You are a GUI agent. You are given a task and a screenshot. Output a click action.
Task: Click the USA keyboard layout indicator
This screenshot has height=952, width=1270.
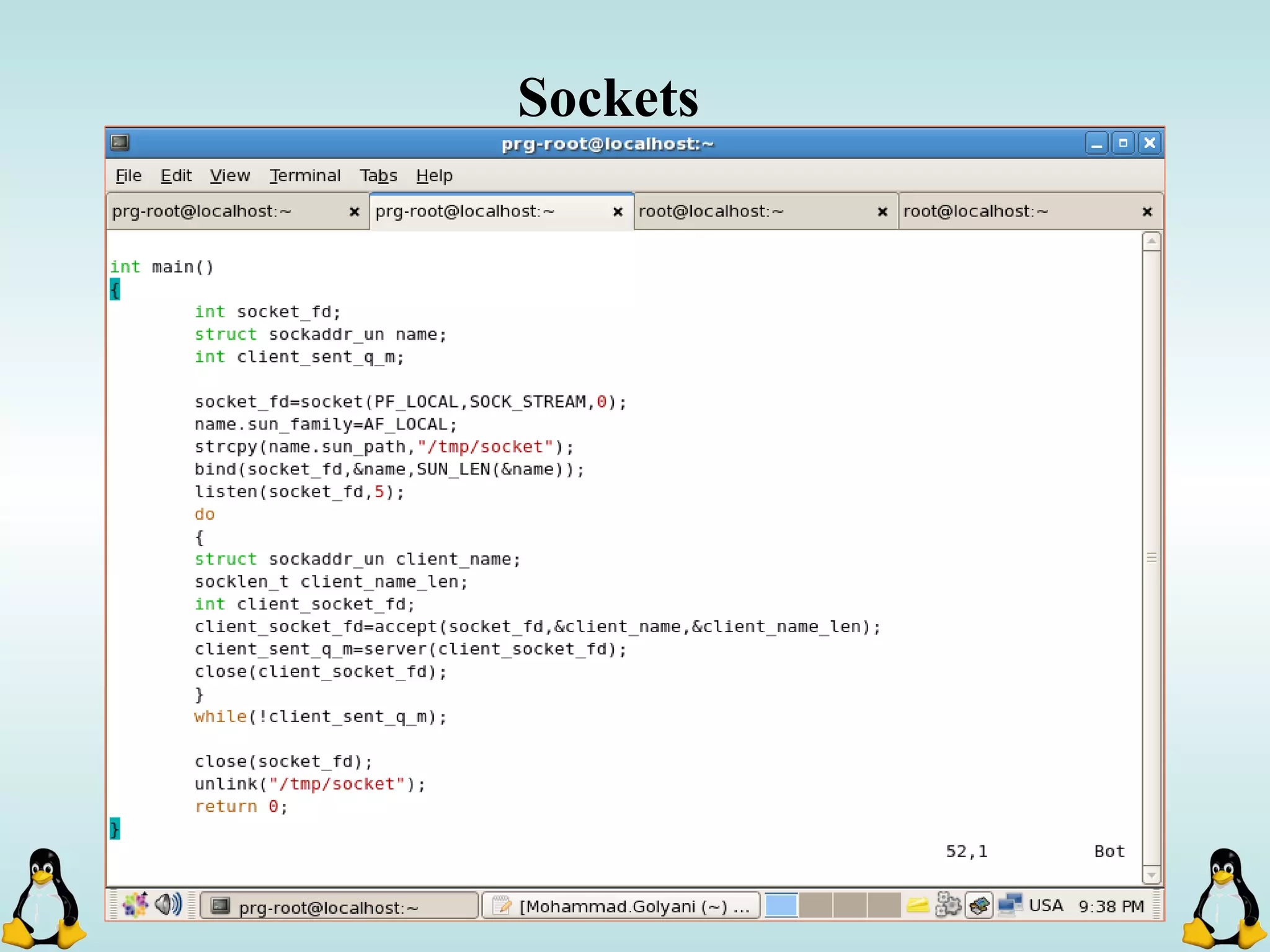pyautogui.click(x=1046, y=906)
